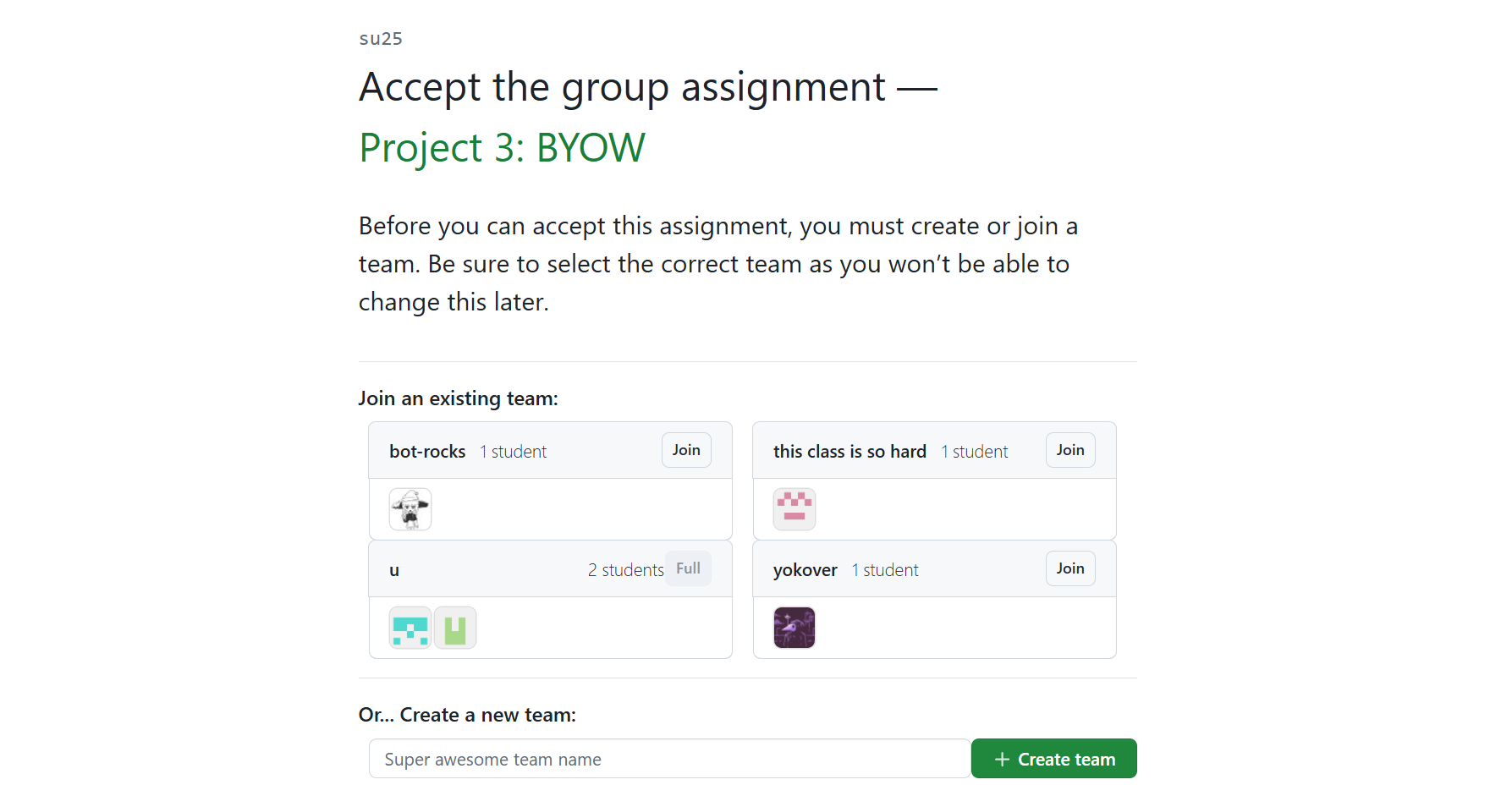Click the avatar under 'this class is so hard'

coord(794,508)
